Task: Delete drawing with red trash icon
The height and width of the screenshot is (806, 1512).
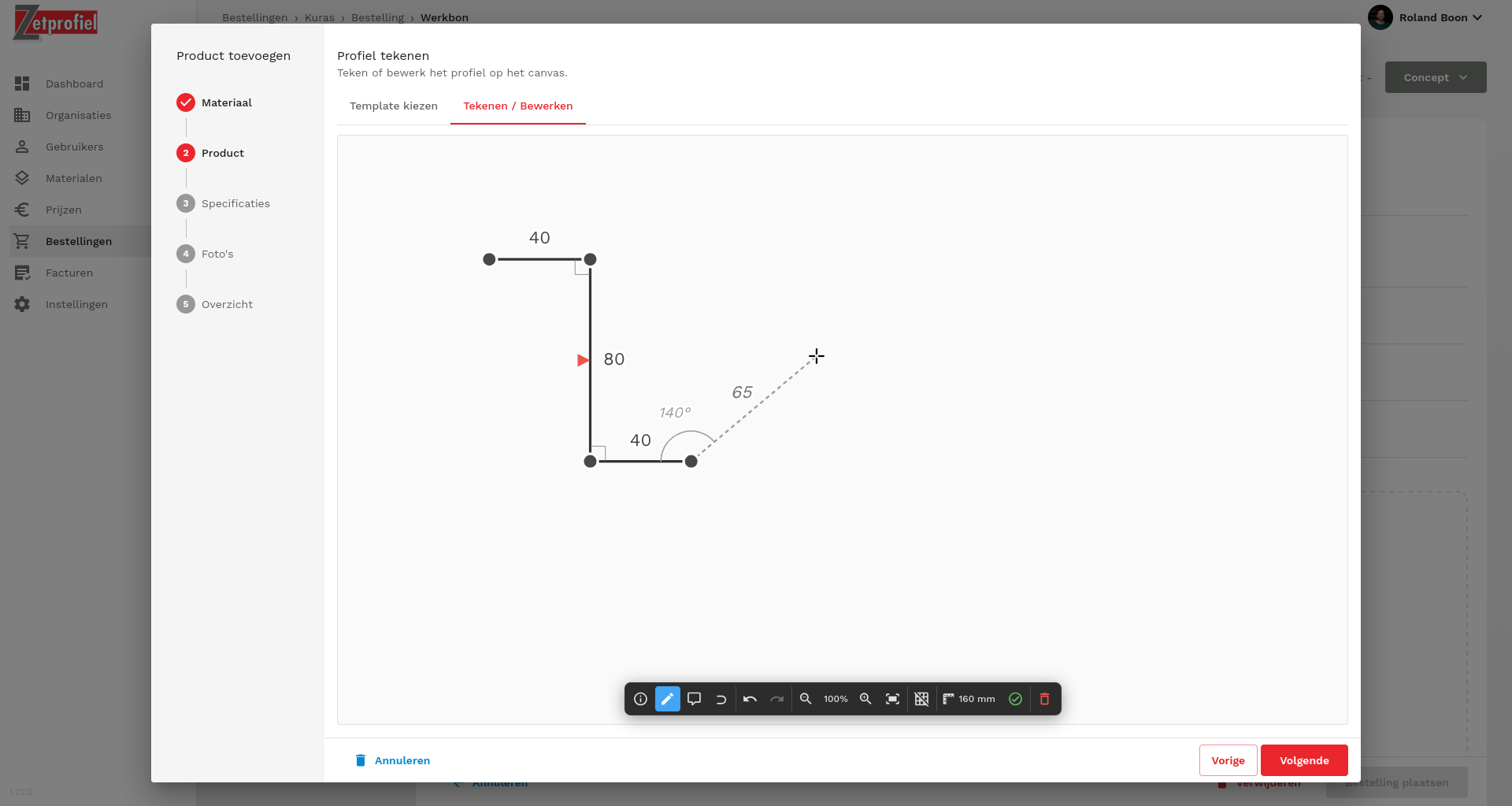Action: click(1044, 699)
